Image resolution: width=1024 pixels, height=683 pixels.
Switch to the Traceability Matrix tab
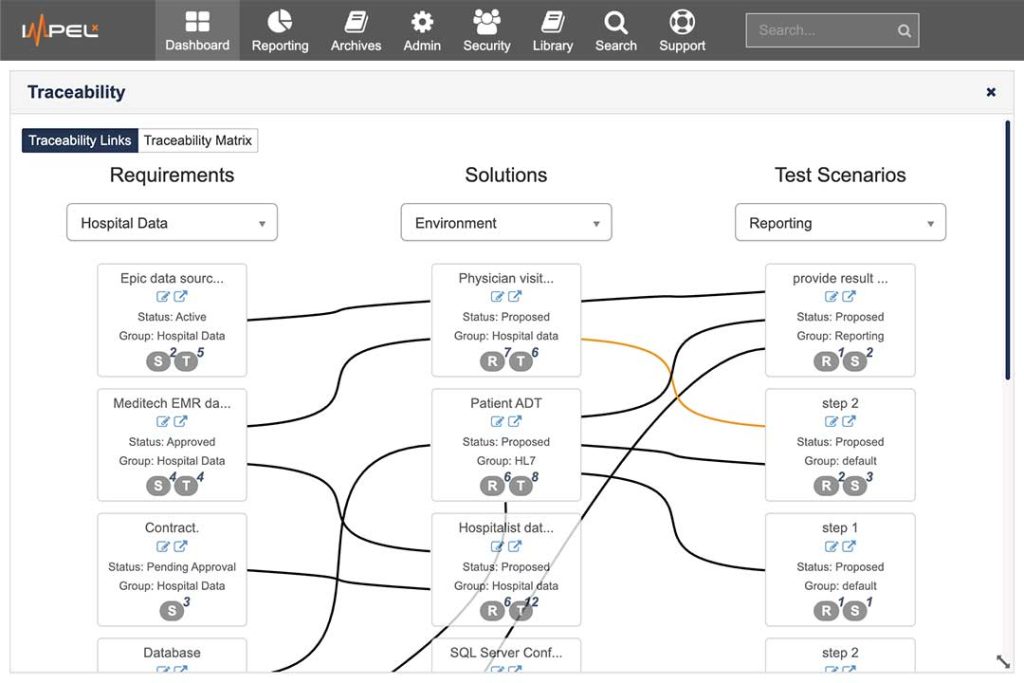[x=198, y=140]
